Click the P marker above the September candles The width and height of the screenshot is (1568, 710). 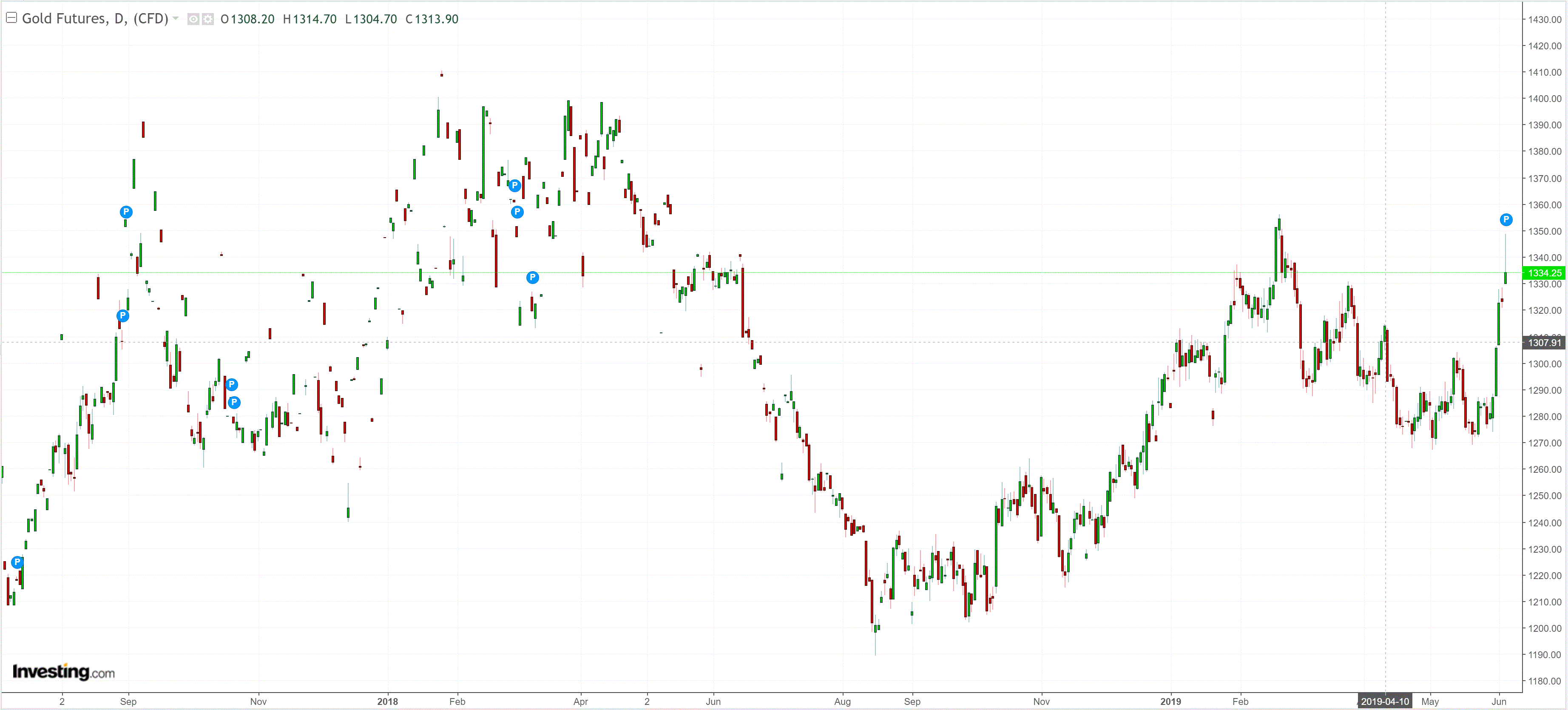[x=125, y=211]
